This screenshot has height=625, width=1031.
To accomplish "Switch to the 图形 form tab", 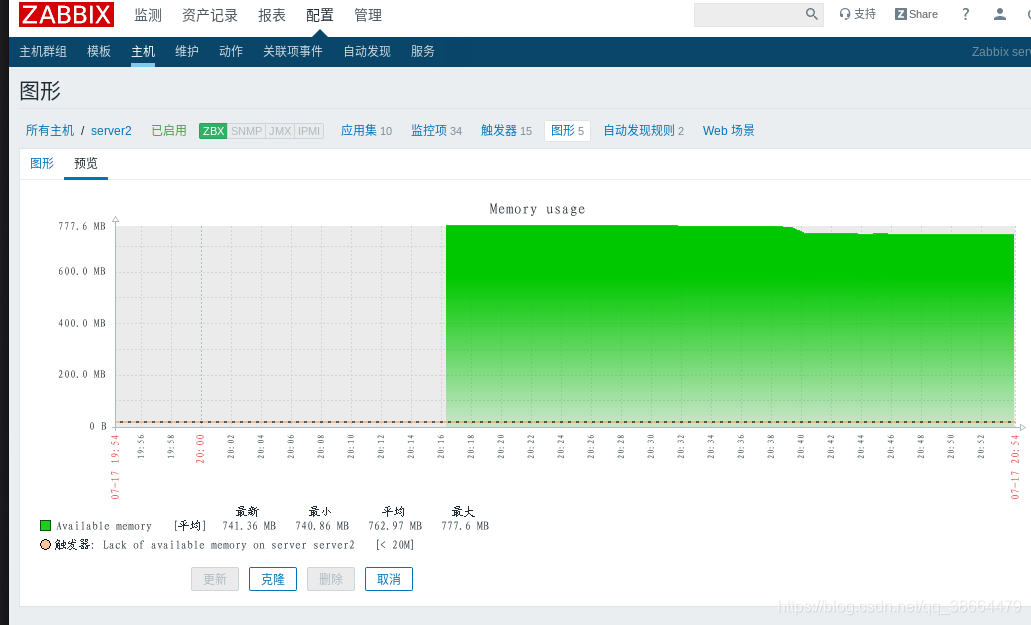I will (42, 163).
